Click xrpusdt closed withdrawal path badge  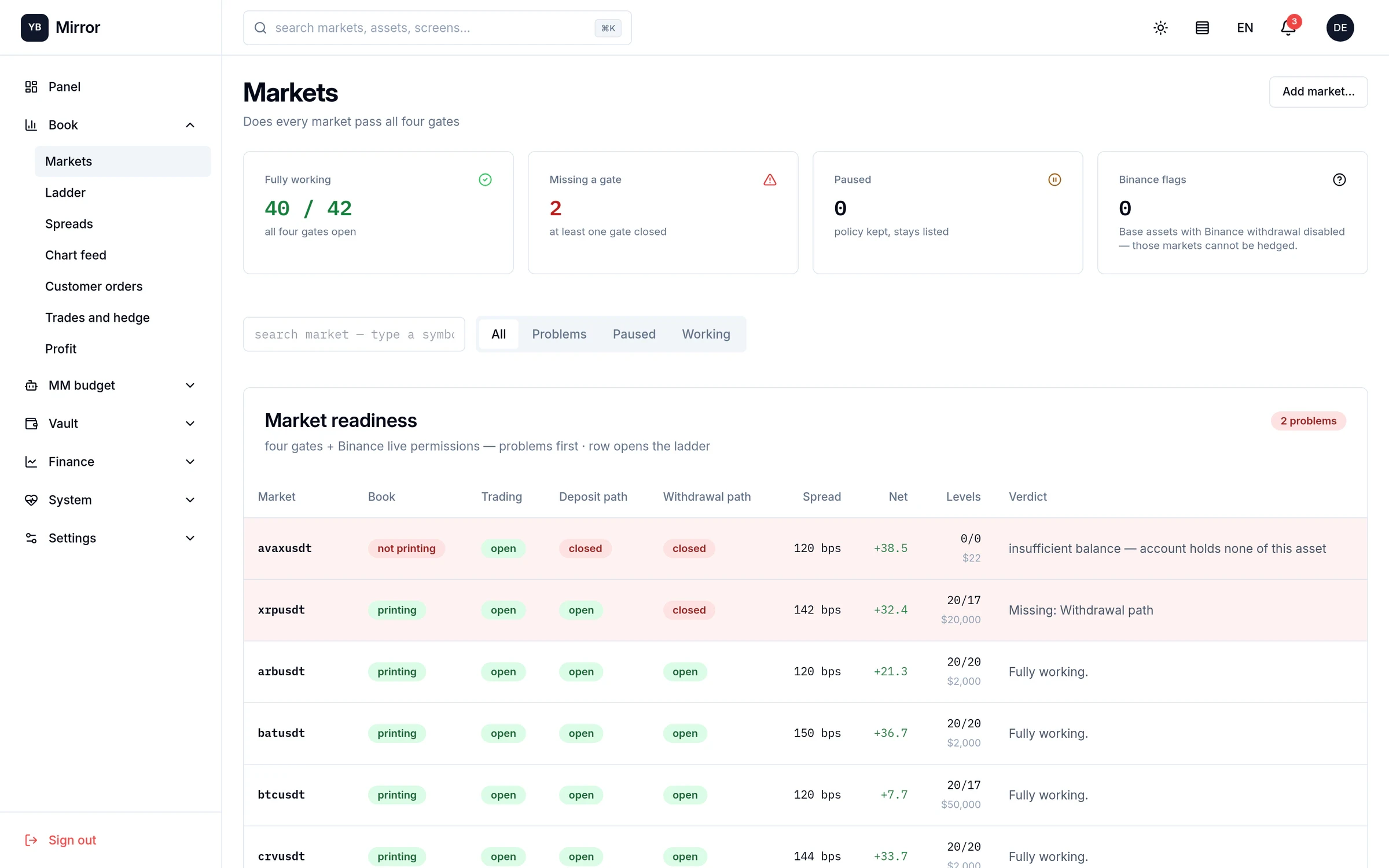[689, 610]
